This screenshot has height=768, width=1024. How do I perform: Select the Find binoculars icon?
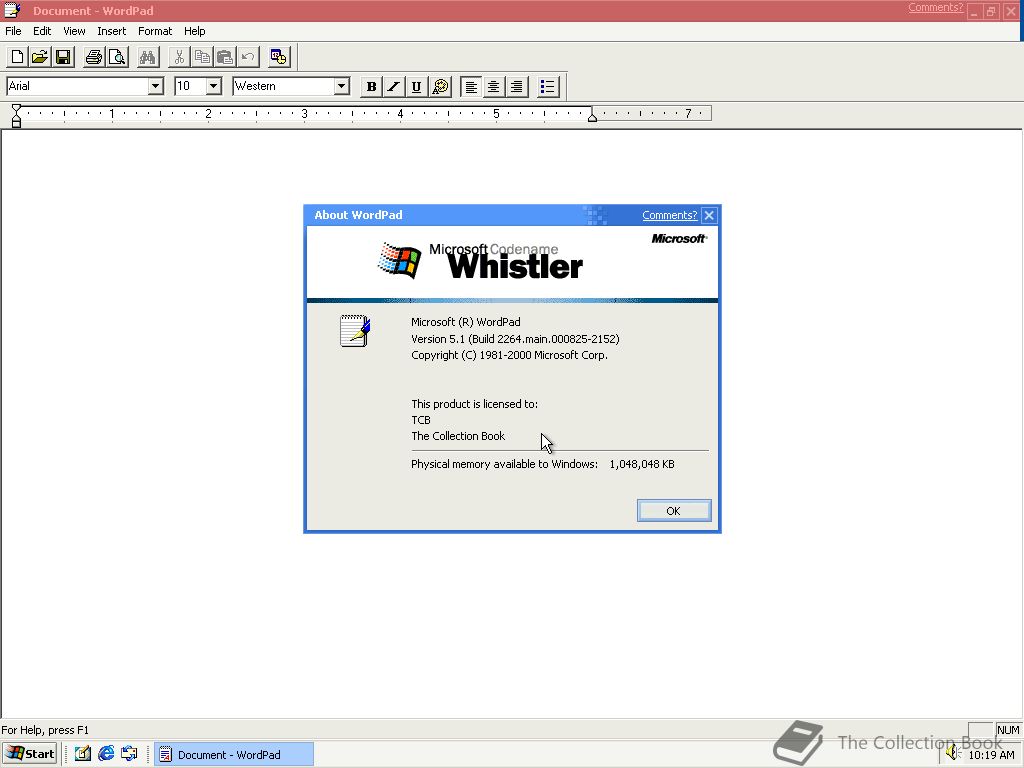148,57
